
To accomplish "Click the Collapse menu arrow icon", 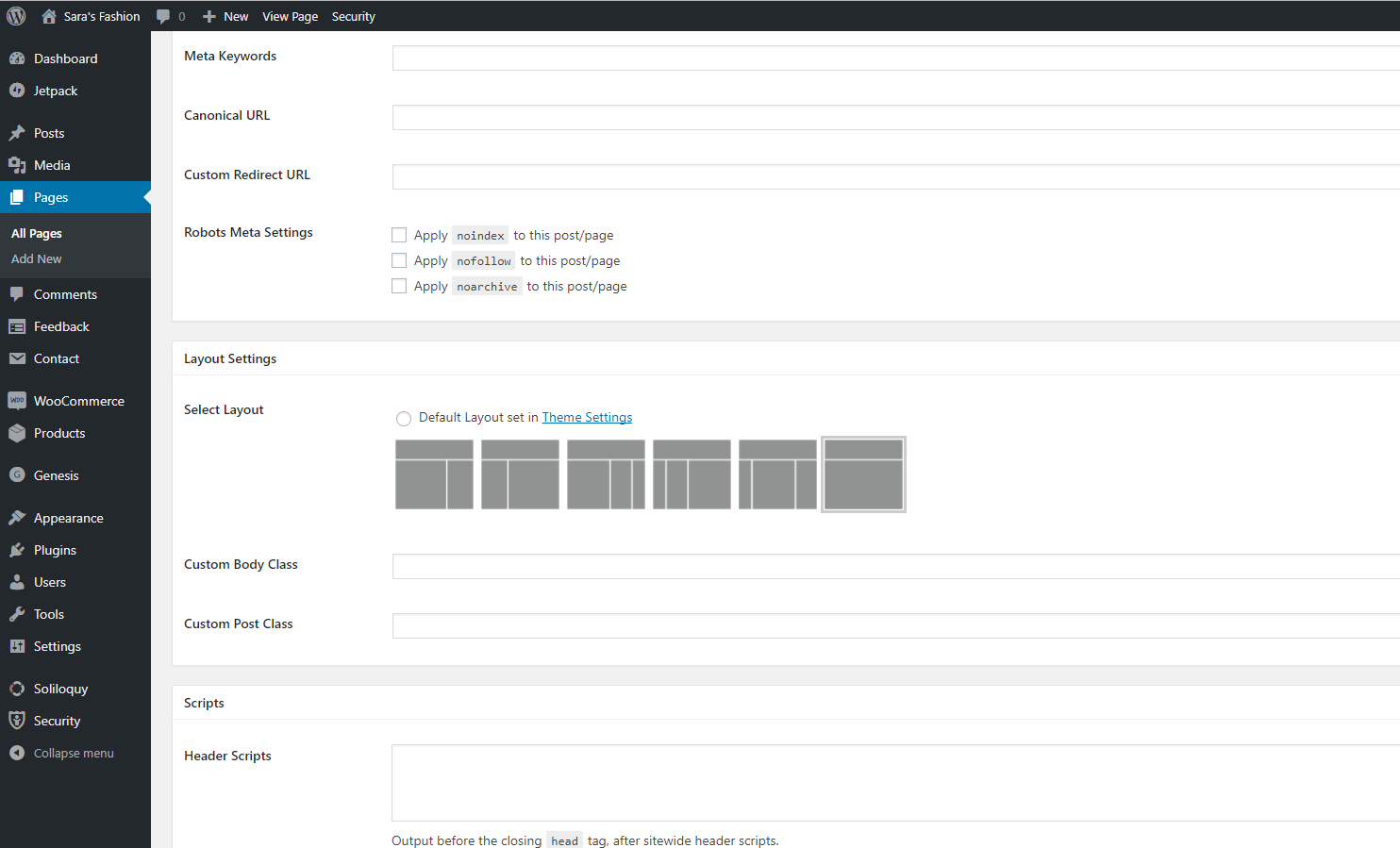I will coord(17,753).
